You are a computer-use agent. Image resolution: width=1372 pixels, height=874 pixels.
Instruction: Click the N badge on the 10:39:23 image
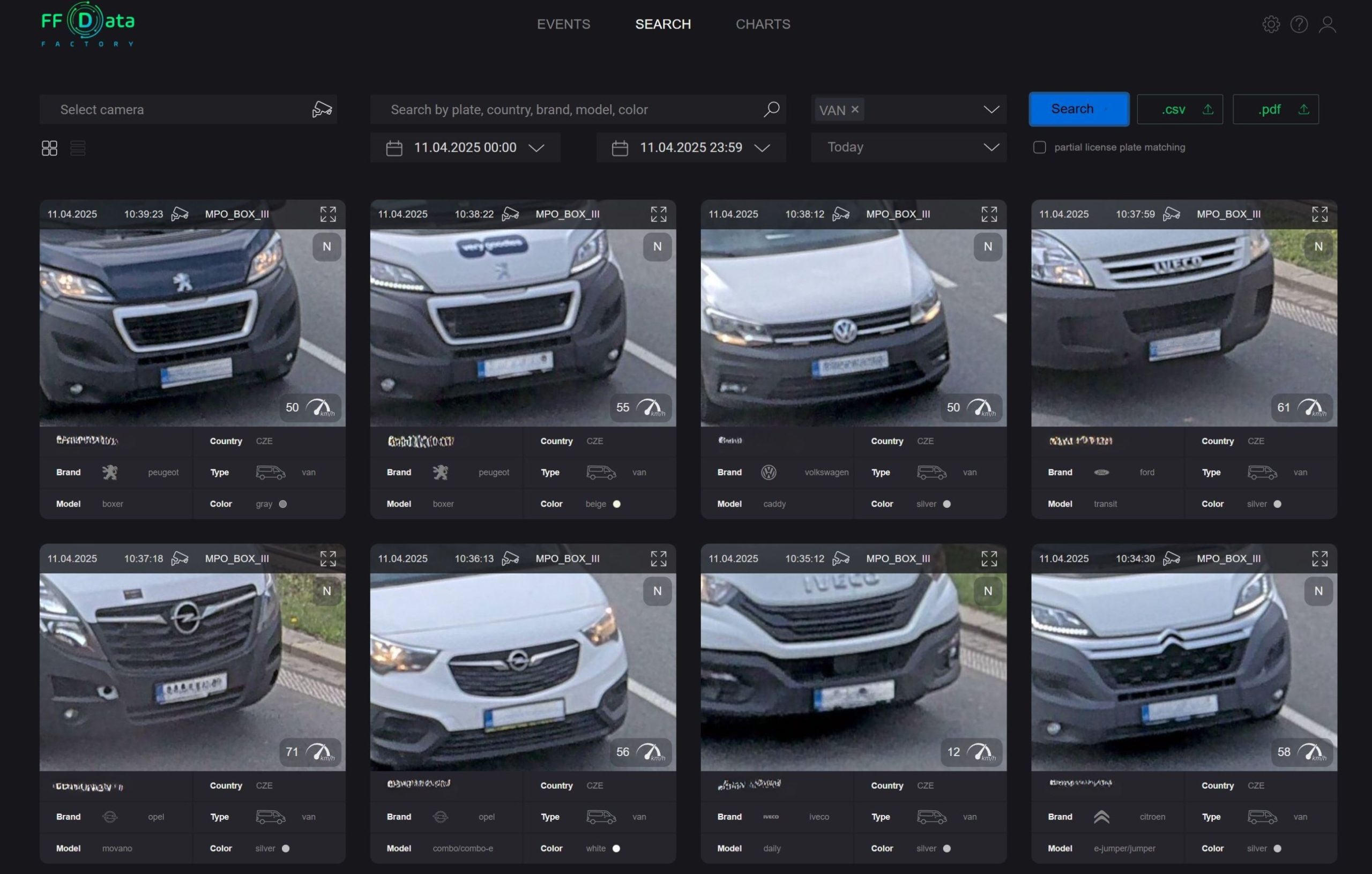326,246
